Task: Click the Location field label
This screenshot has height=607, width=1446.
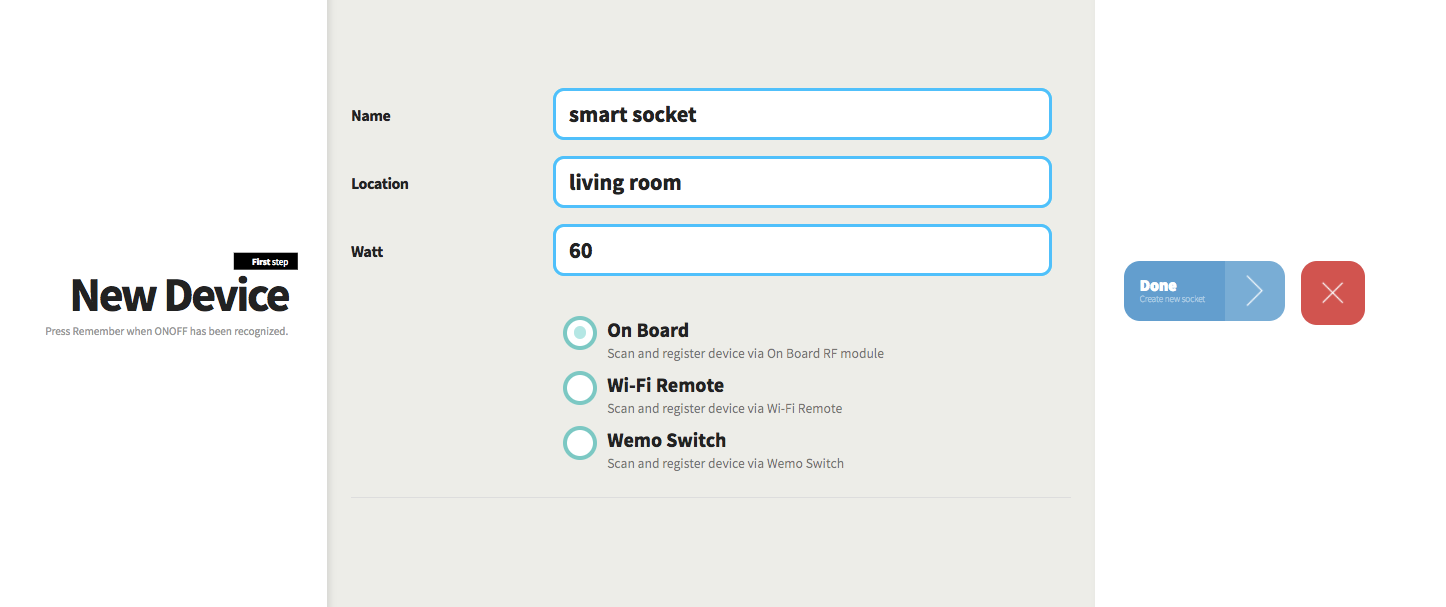Action: pyautogui.click(x=380, y=184)
